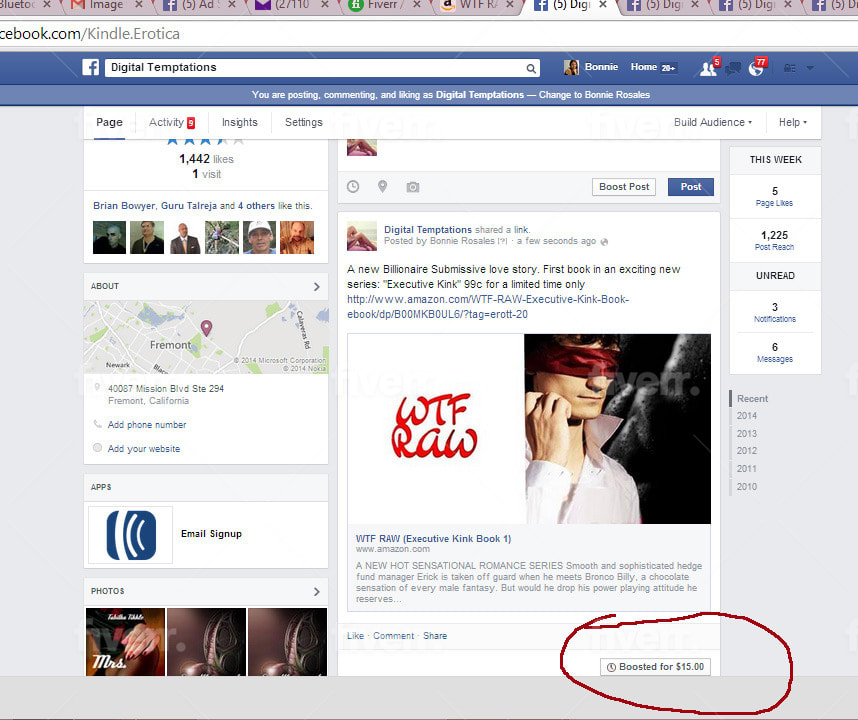Screen dimensions: 858x720
Task: Click Notifications unread count
Action: click(x=775, y=312)
